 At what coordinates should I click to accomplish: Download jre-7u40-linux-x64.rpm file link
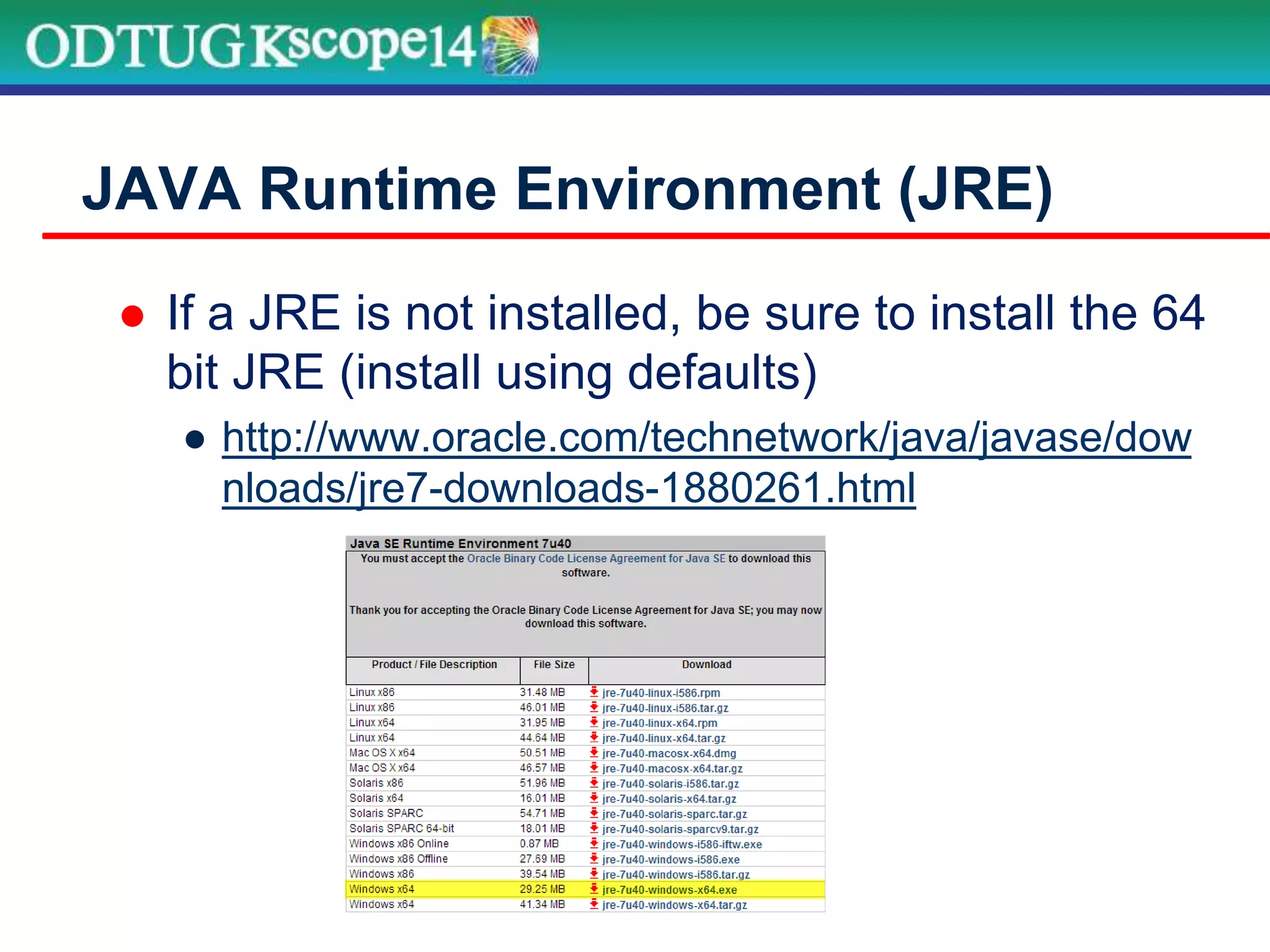click(x=660, y=723)
